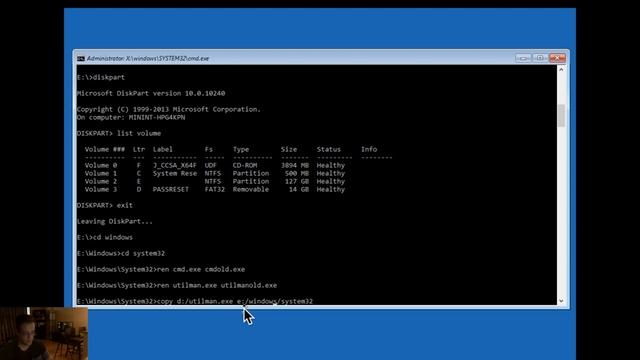Click the 'DISKPART> exit' line
The width and height of the screenshot is (640, 360).
105,205
